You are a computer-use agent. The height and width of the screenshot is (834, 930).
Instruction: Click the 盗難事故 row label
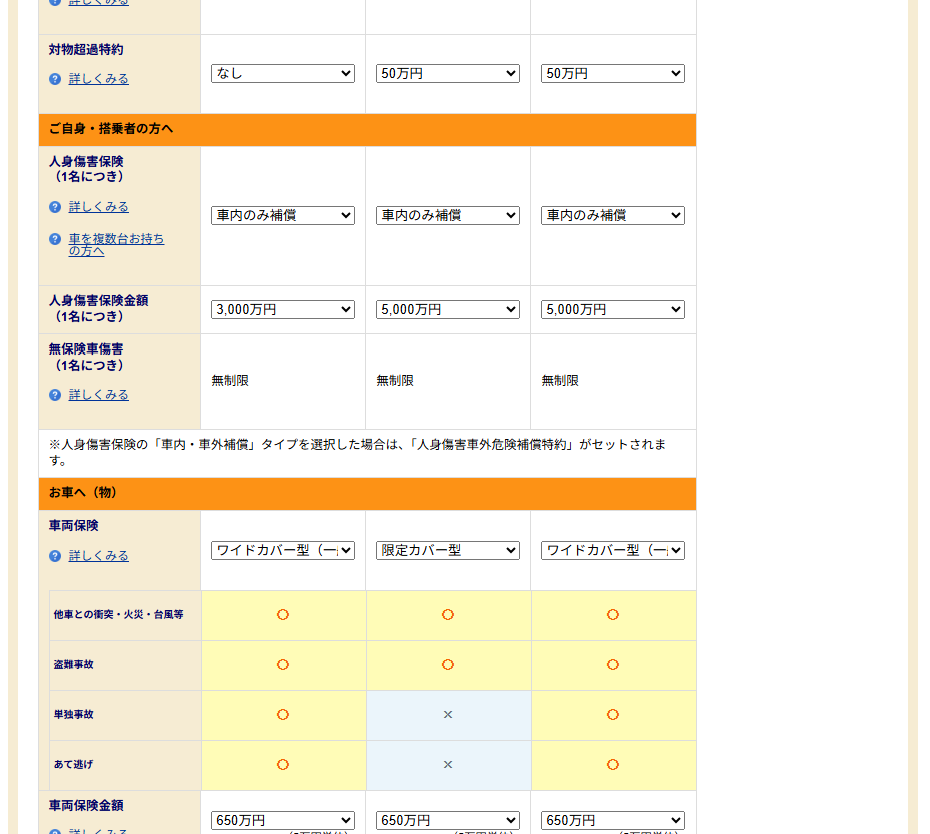click(74, 664)
